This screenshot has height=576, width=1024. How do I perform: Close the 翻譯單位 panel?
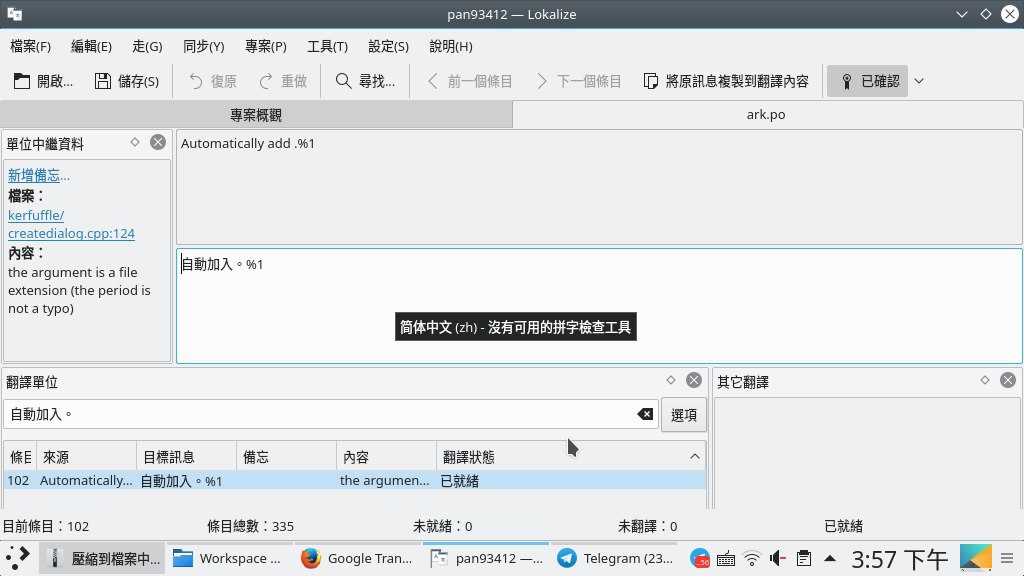click(x=694, y=380)
